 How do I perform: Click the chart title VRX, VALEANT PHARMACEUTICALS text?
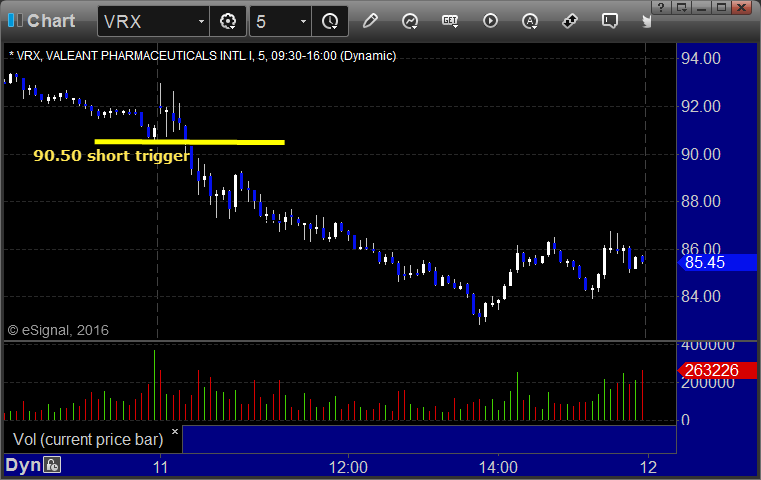pyautogui.click(x=204, y=56)
